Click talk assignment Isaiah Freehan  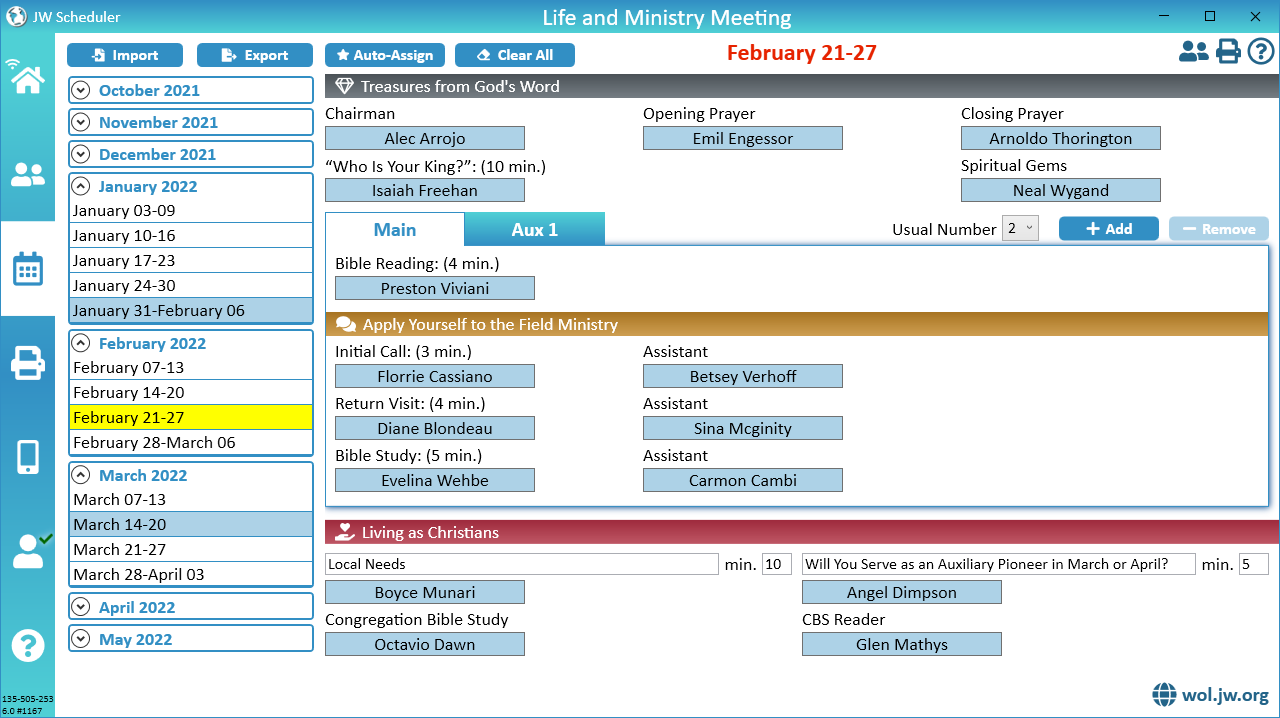click(x=425, y=191)
